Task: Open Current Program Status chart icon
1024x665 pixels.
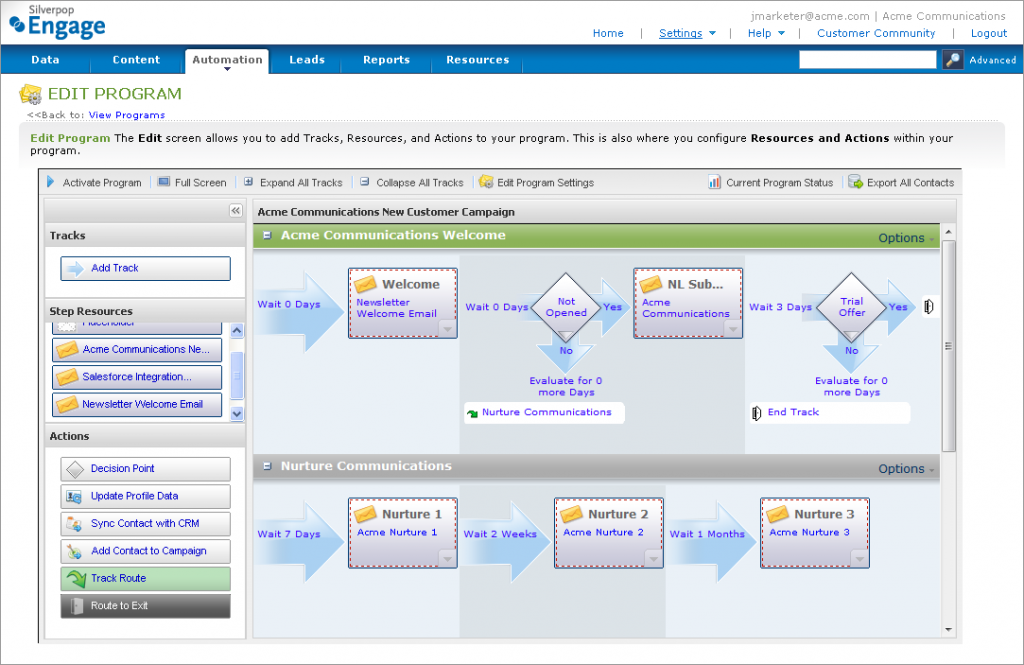Action: pyautogui.click(x=714, y=182)
